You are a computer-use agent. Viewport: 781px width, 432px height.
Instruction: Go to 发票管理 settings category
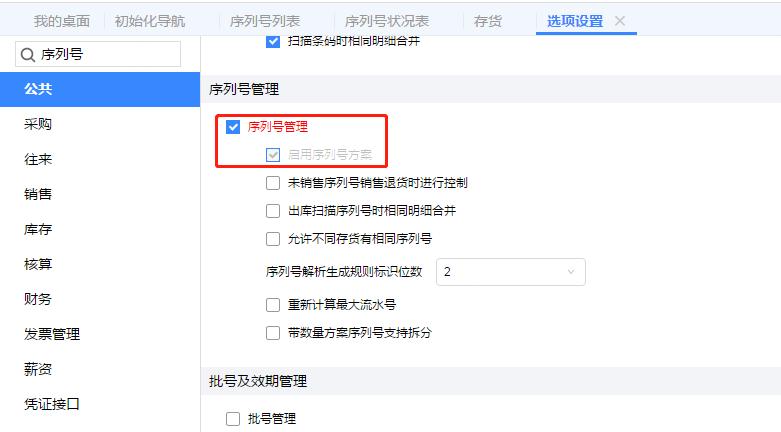52,334
